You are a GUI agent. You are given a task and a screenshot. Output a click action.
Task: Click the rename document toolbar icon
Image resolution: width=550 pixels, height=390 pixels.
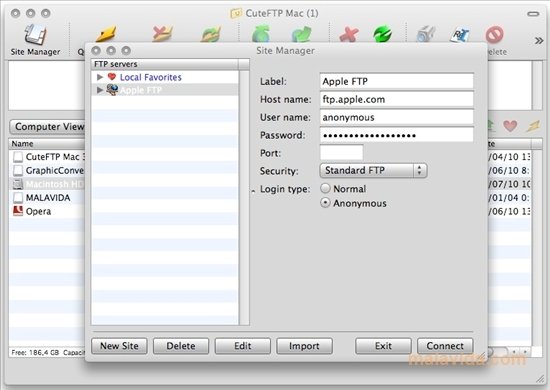(460, 34)
